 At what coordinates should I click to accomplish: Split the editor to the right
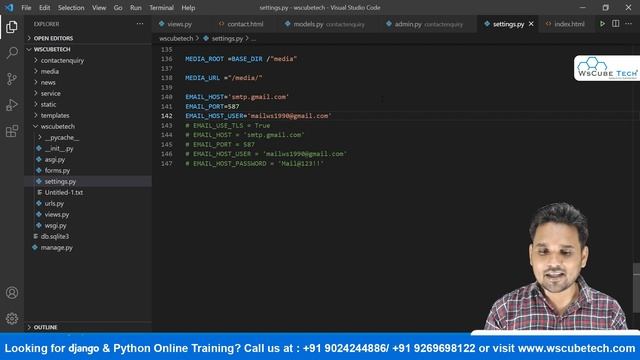pos(616,24)
